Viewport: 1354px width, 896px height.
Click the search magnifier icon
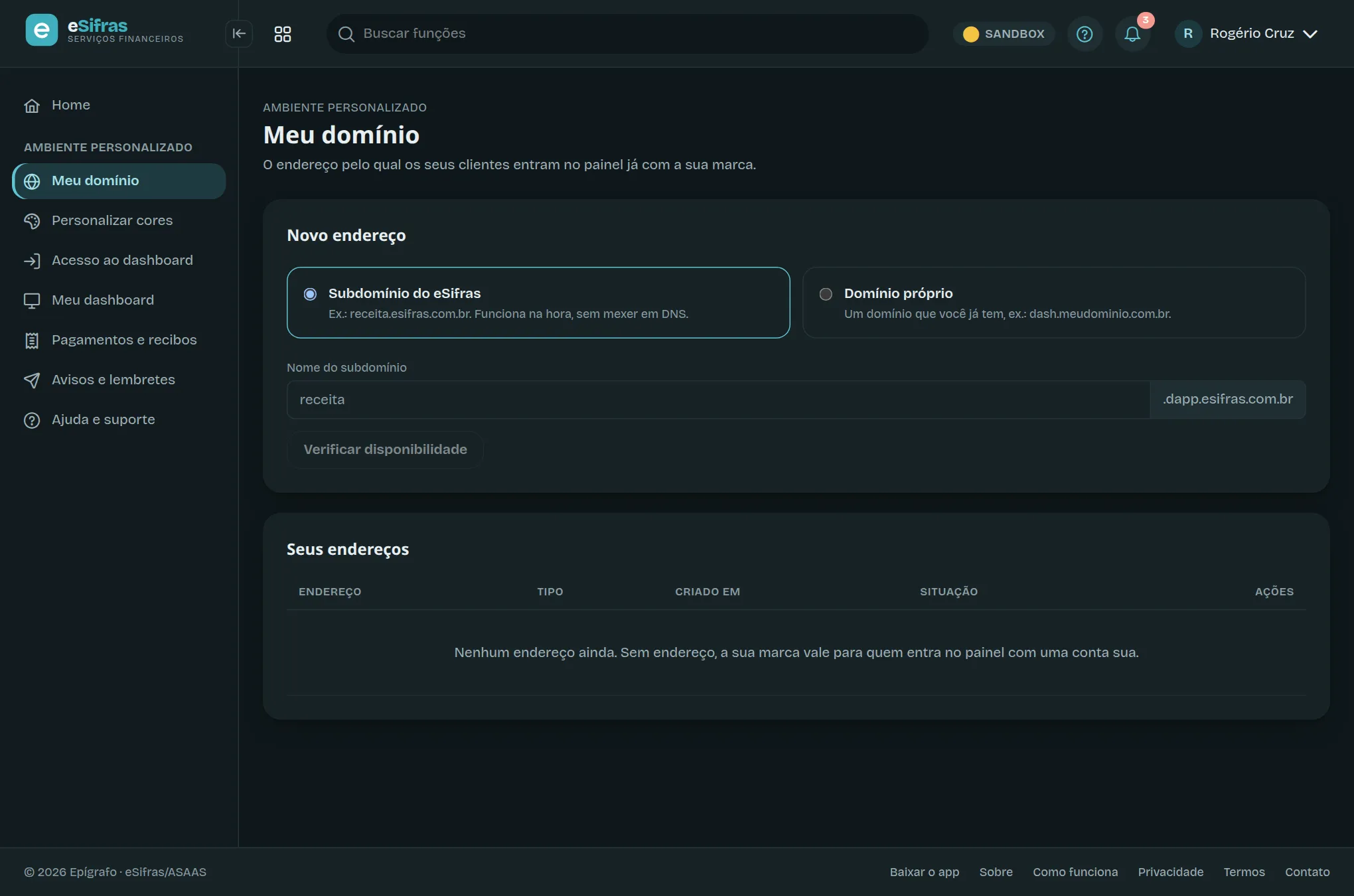[x=346, y=34]
